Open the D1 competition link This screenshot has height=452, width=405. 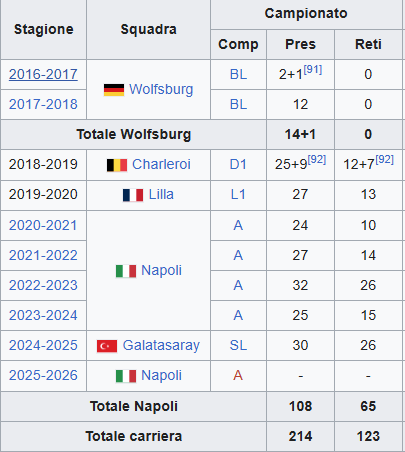[x=238, y=164]
